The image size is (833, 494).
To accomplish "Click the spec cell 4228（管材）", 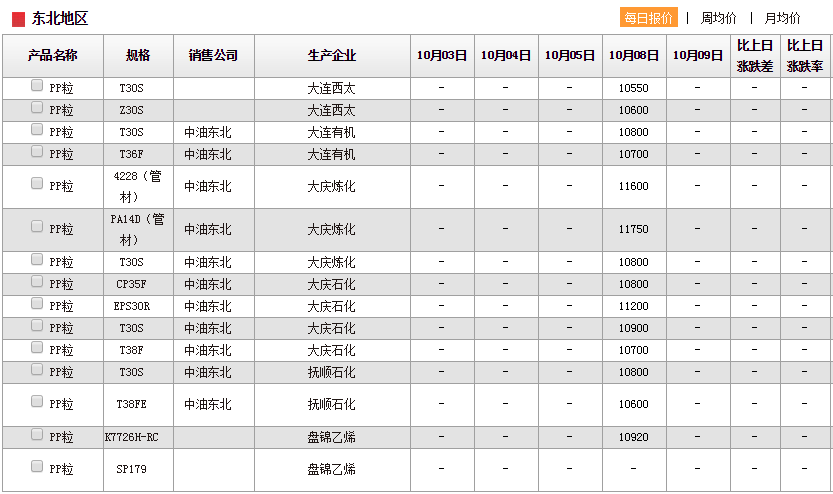I will point(137,186).
